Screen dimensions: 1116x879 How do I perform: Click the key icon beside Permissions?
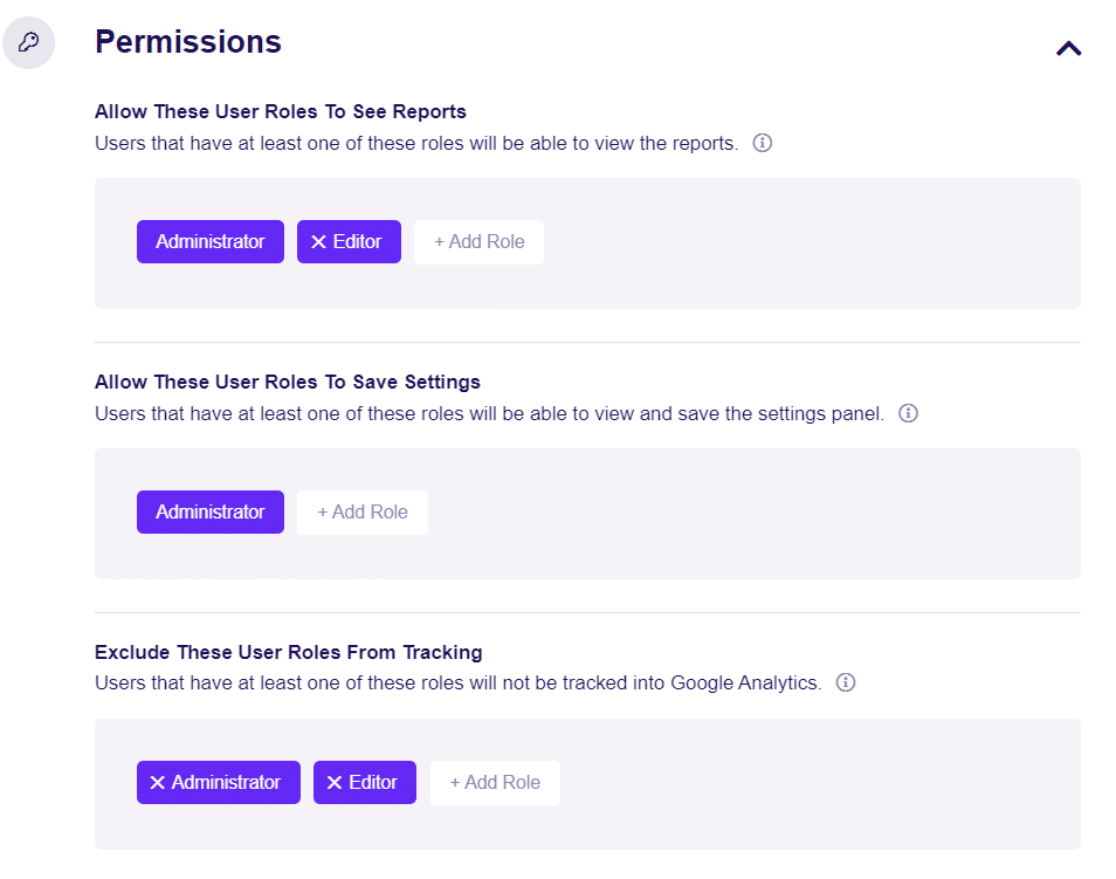28,42
